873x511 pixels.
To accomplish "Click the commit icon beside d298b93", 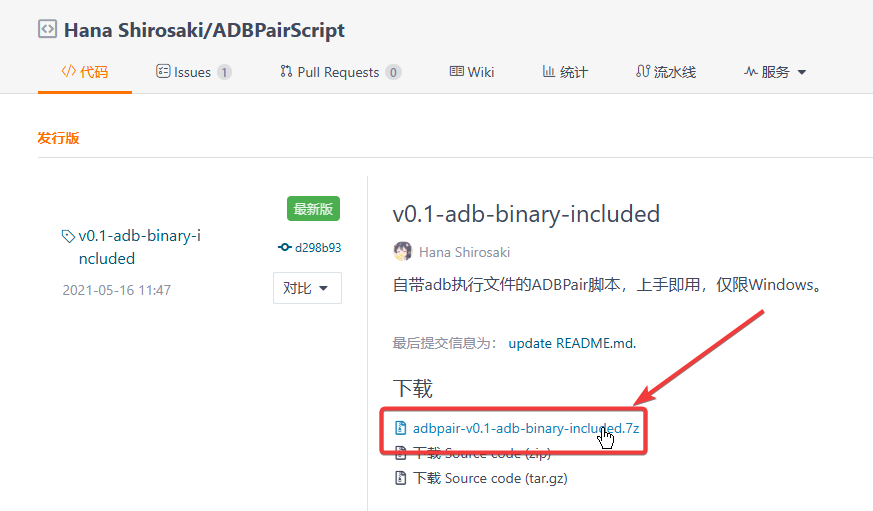I will [x=284, y=247].
